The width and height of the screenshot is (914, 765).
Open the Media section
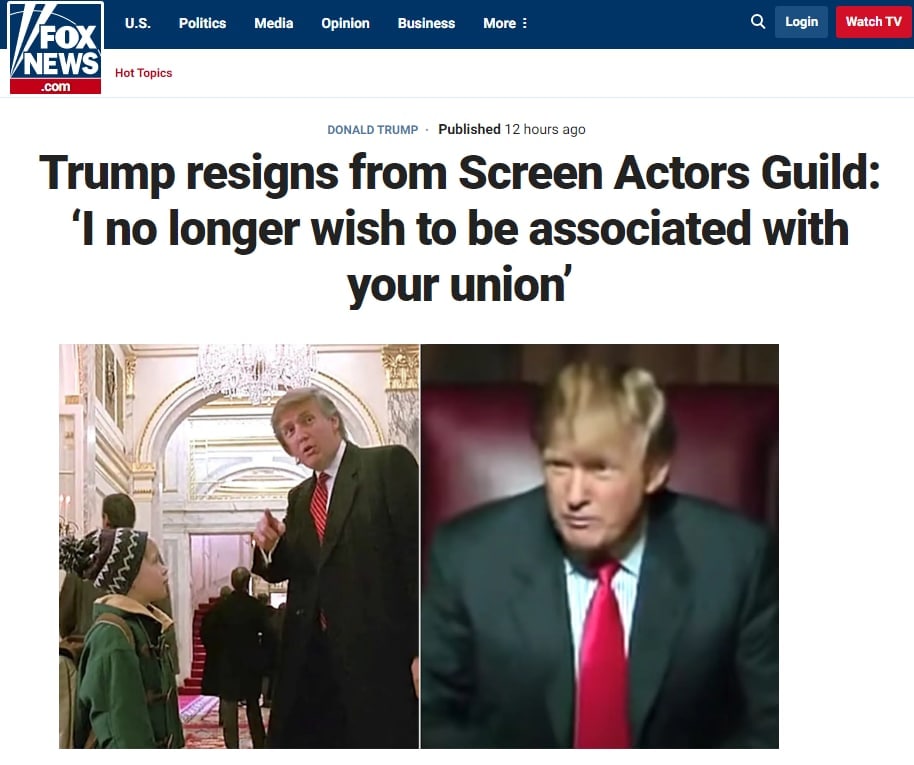click(x=273, y=23)
